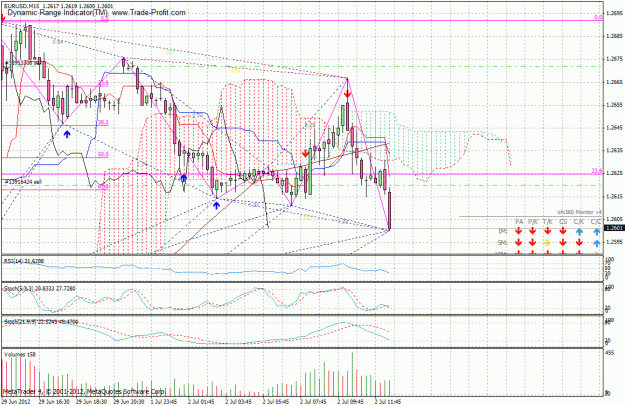The image size is (625, 406).
Task: Click the Stoch(5,3,3) indicator label
Action: point(39,288)
